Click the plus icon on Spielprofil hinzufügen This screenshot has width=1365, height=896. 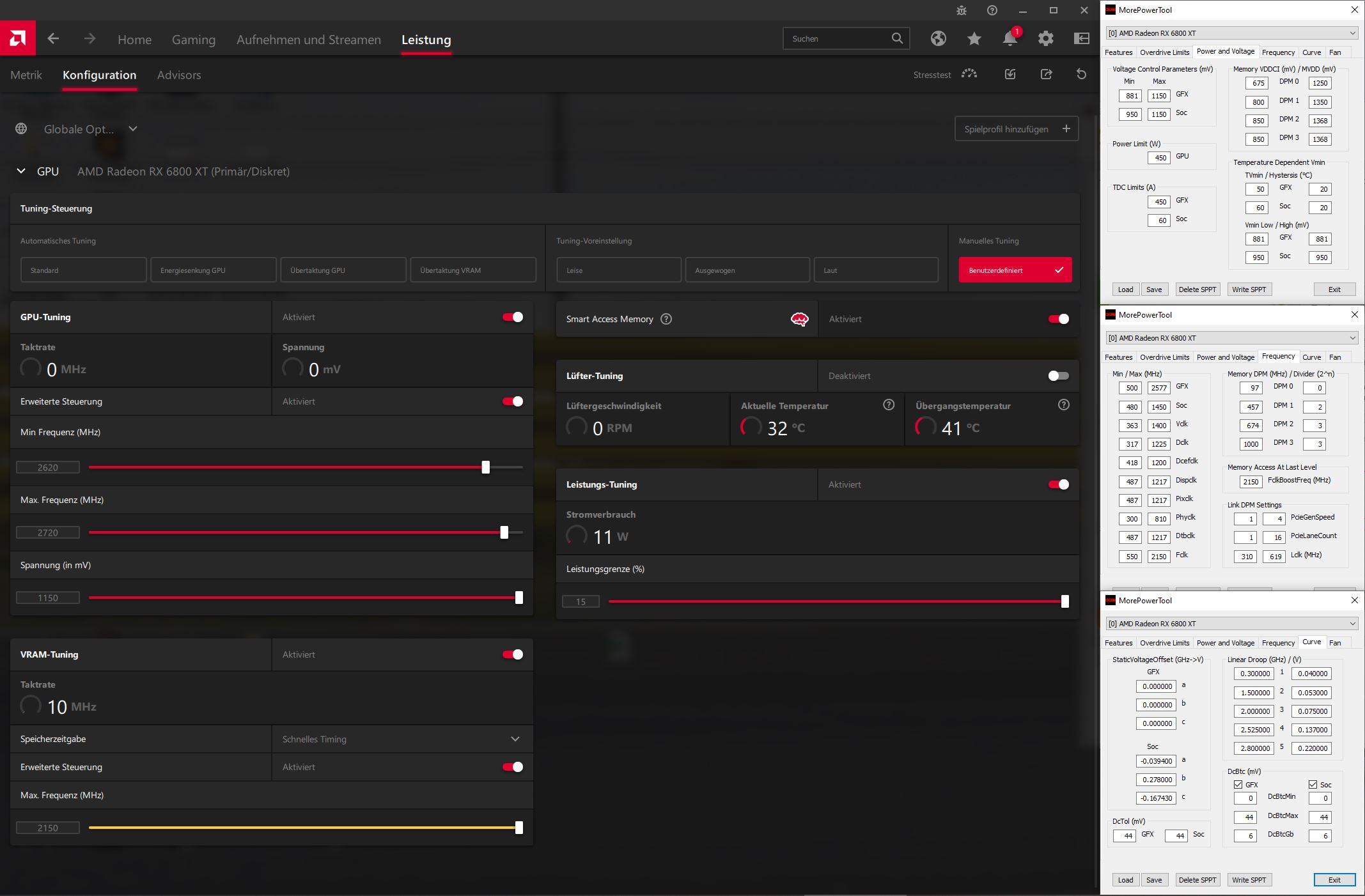(x=1066, y=128)
